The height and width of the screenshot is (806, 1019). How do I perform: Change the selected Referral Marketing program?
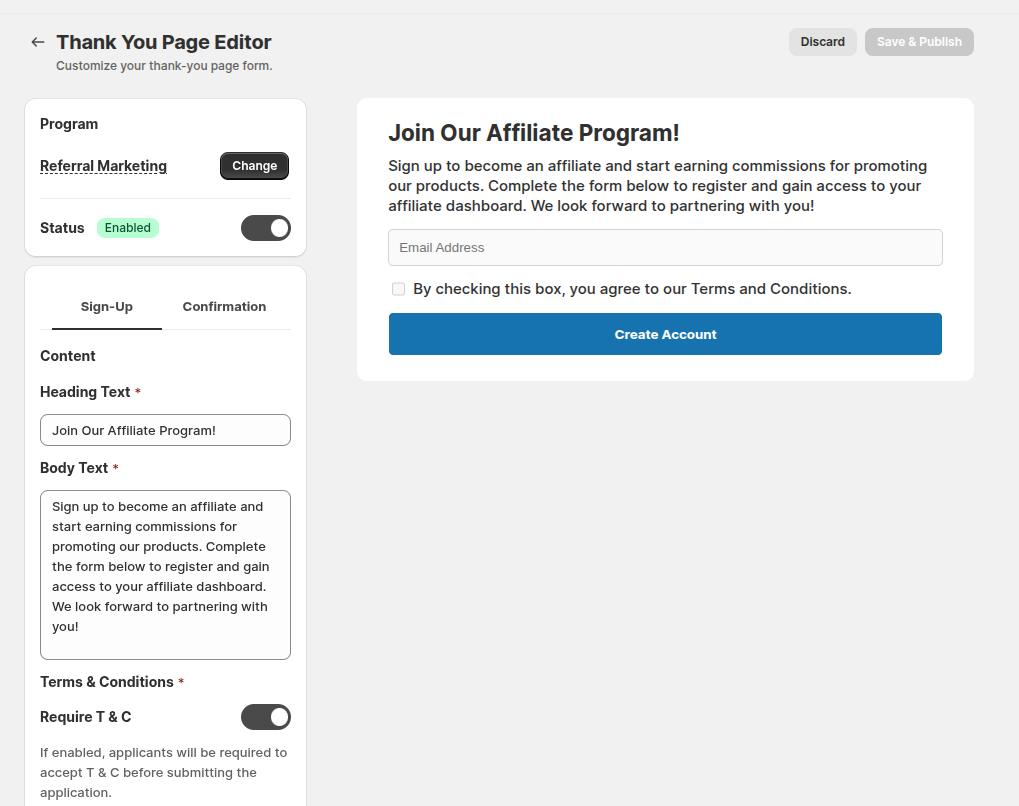tap(253, 165)
